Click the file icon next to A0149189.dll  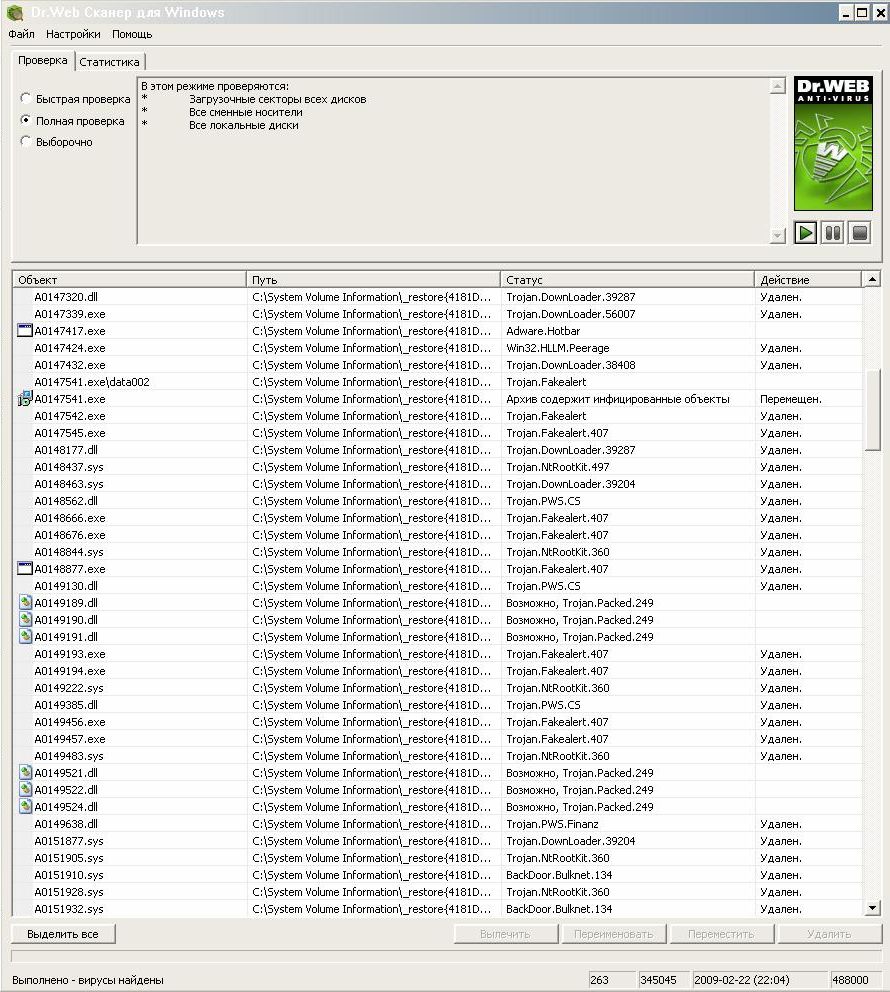tap(26, 603)
